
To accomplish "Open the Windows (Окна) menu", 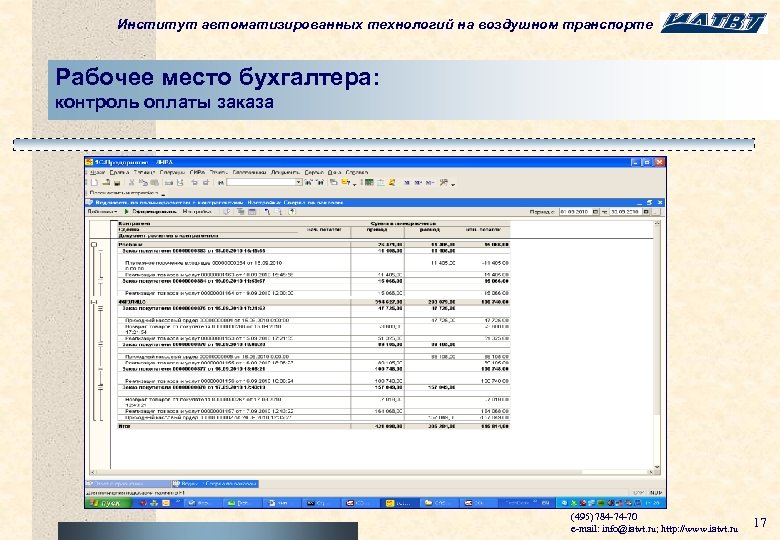I will tap(334, 173).
